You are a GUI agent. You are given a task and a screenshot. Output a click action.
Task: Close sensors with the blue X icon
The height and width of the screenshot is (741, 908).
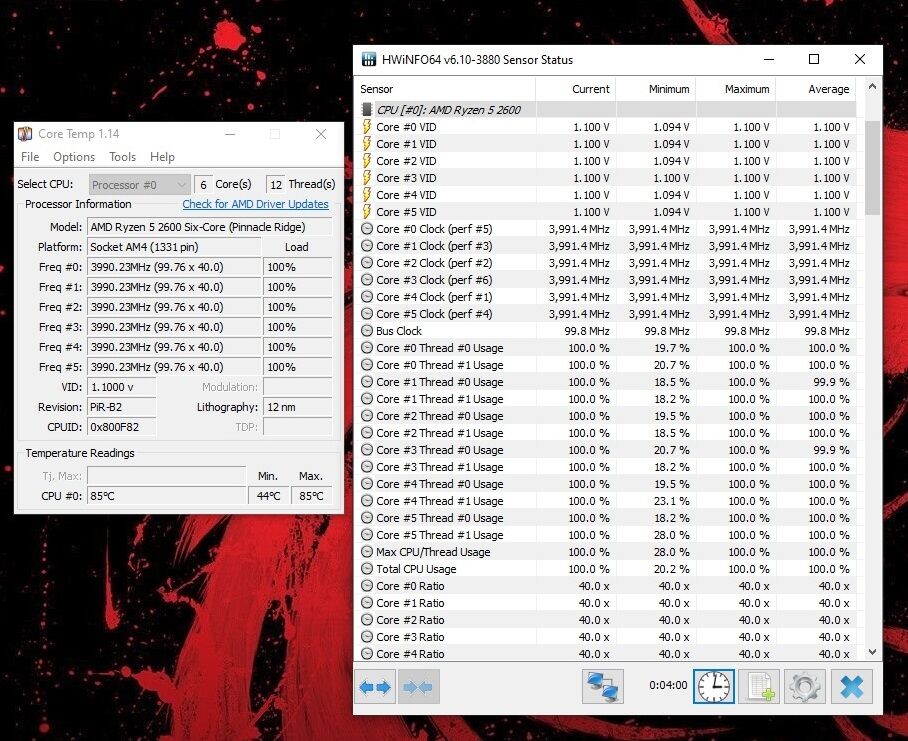pos(852,687)
